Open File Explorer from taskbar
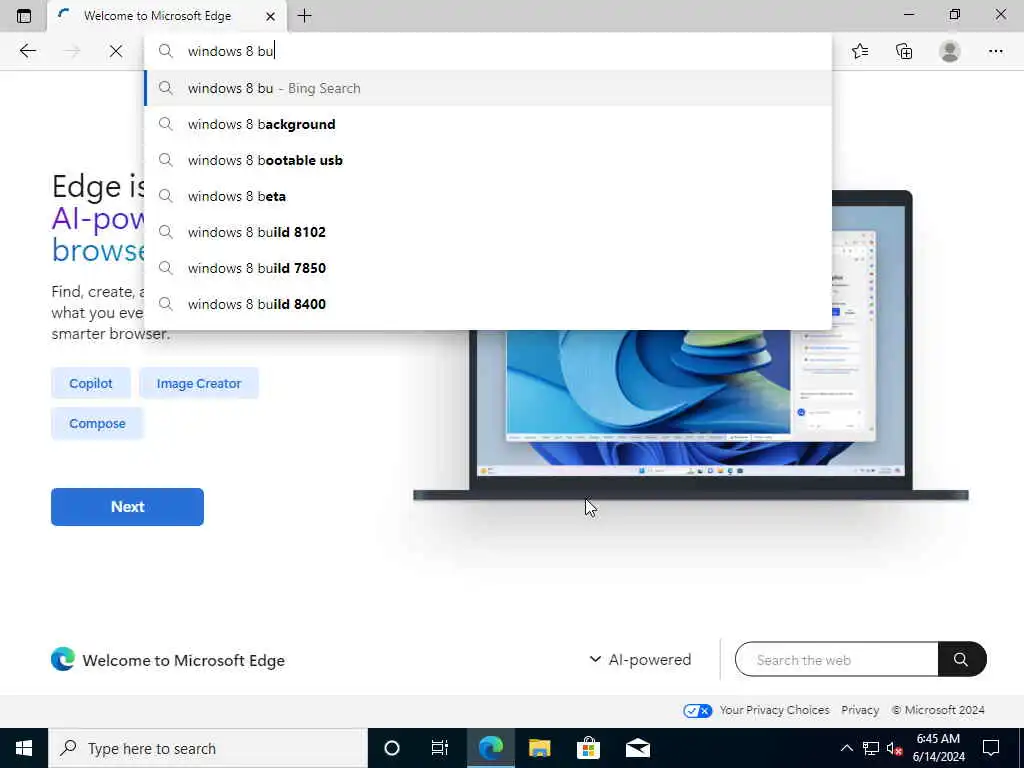The height and width of the screenshot is (768, 1024). 539,748
